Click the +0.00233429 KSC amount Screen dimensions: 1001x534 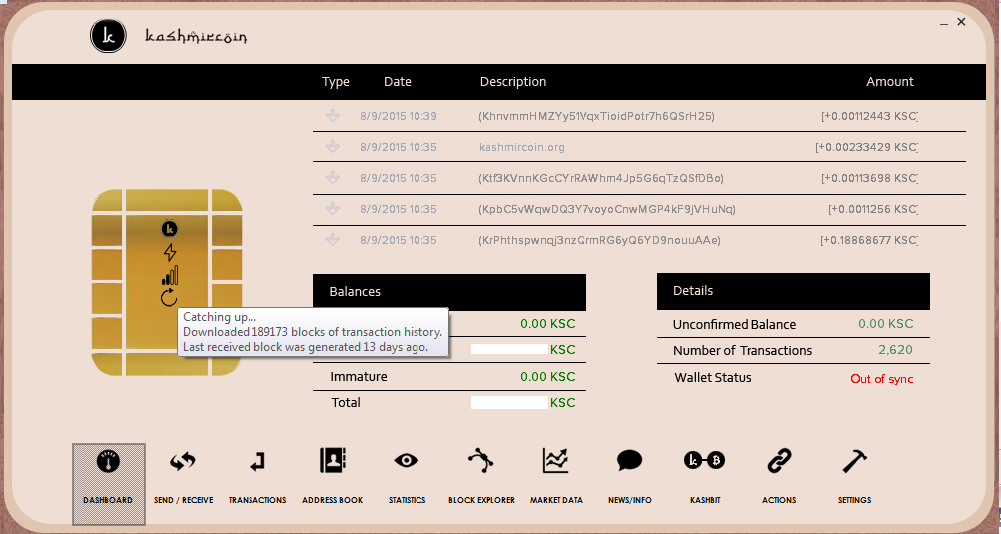click(866, 147)
